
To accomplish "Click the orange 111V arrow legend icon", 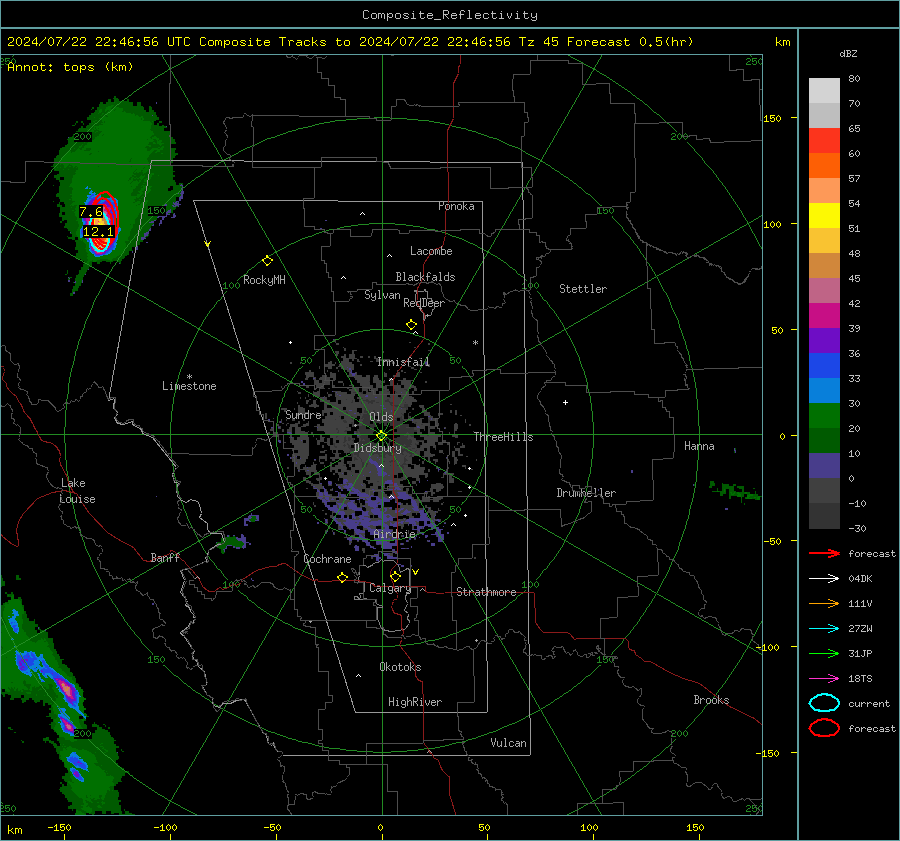I will tap(824, 603).
